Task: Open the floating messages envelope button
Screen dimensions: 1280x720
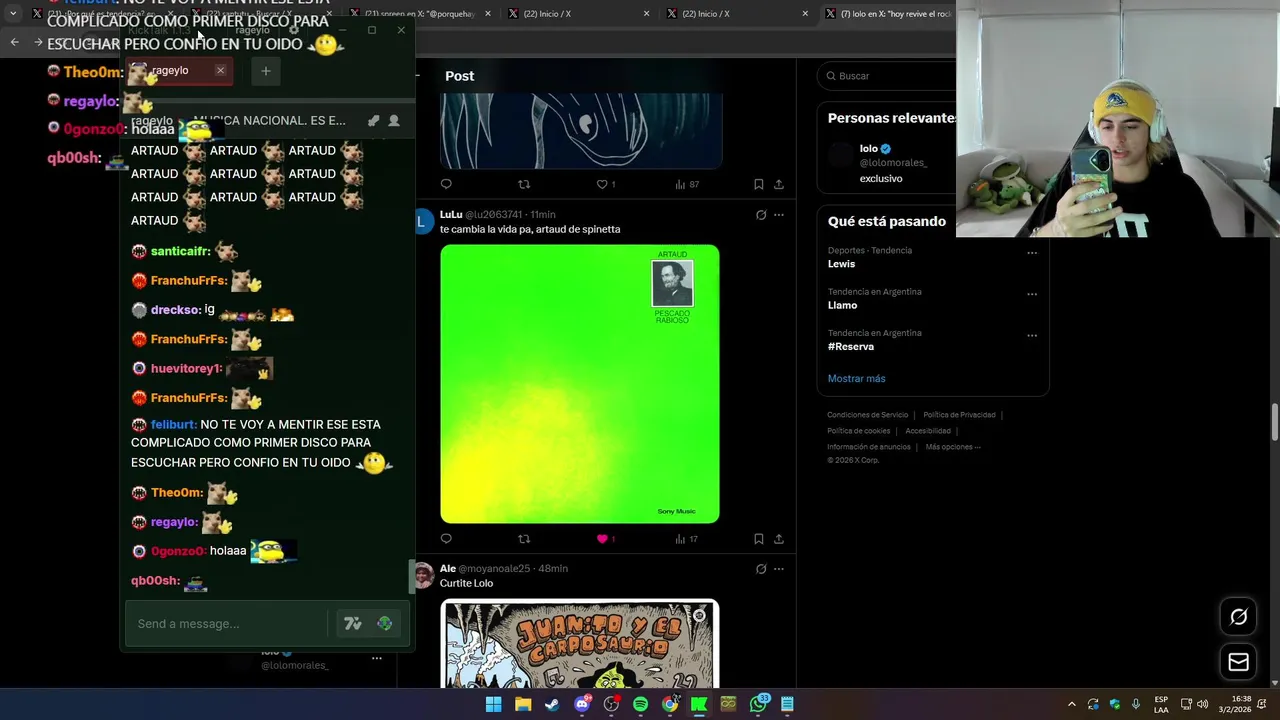Action: point(1238,662)
